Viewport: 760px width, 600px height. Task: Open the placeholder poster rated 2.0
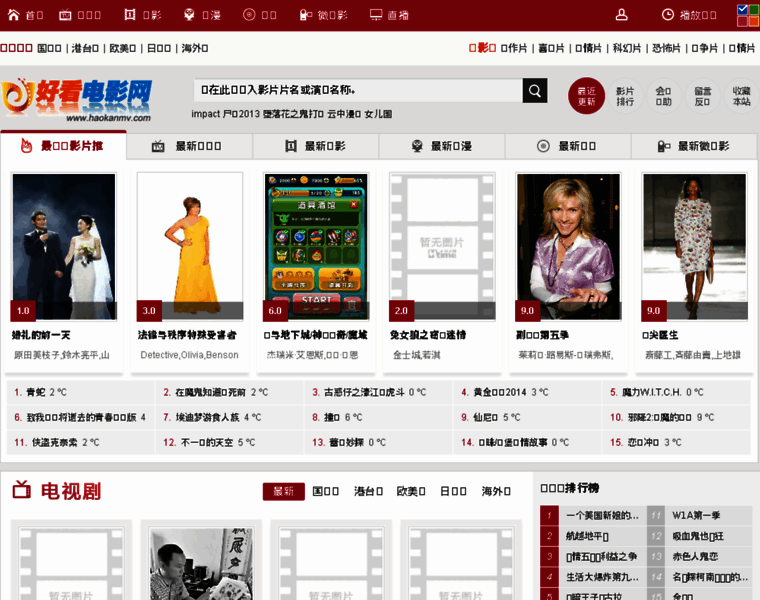click(442, 247)
